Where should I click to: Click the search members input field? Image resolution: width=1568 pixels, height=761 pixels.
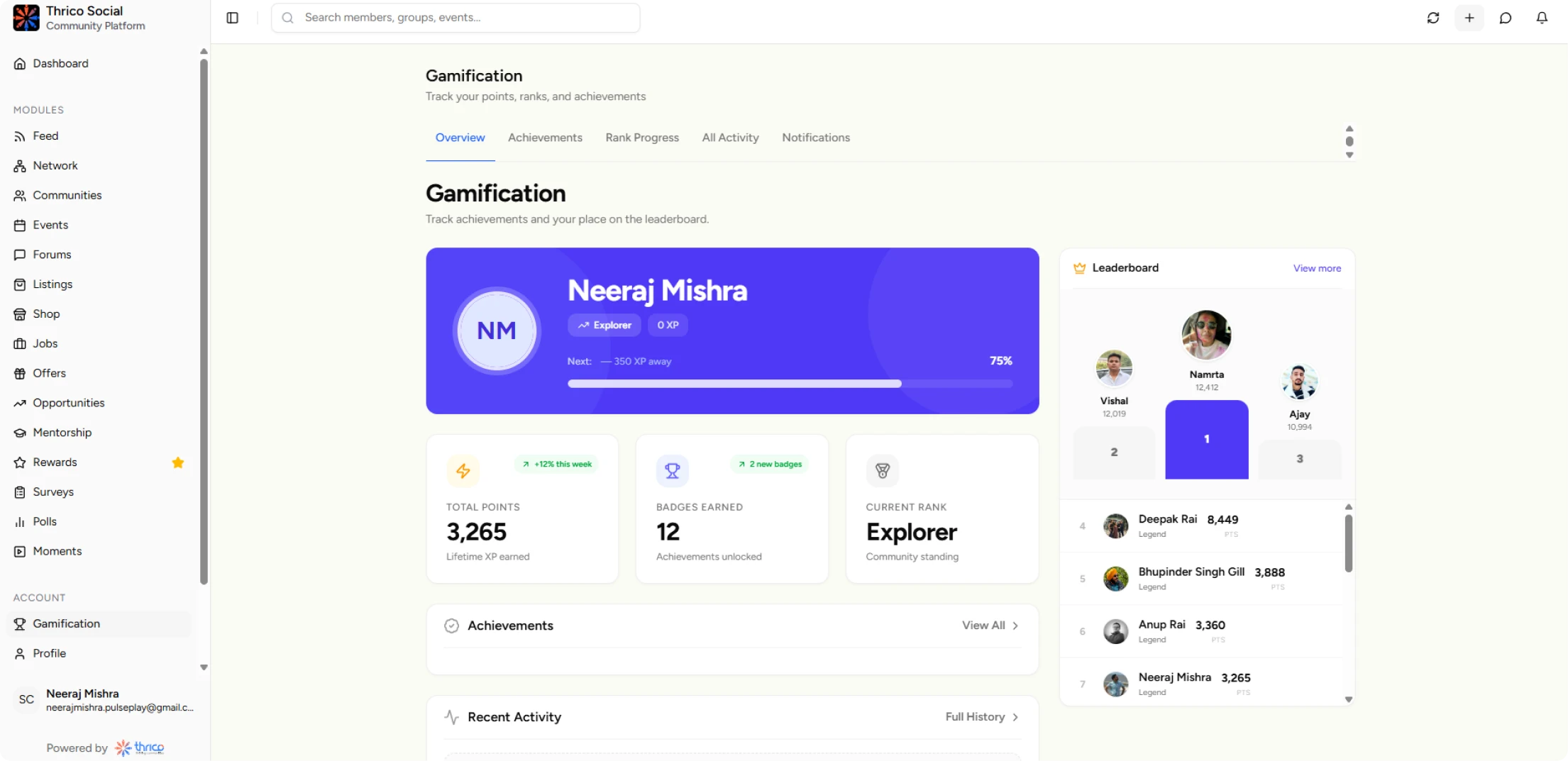pyautogui.click(x=456, y=18)
